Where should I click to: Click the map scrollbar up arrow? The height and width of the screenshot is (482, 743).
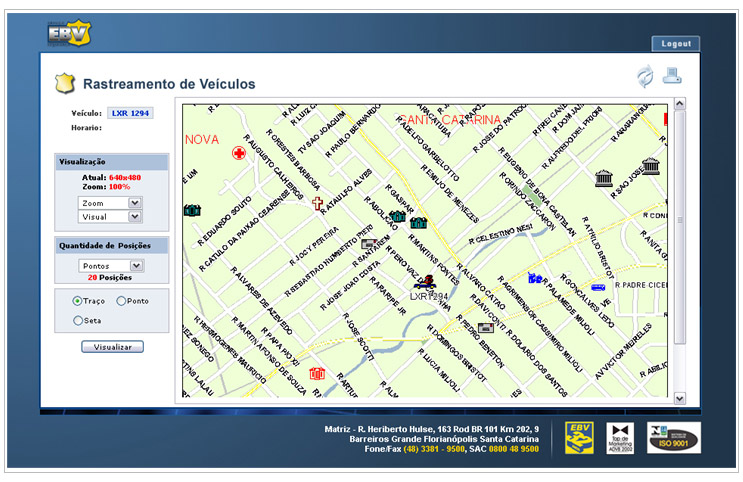tap(680, 104)
